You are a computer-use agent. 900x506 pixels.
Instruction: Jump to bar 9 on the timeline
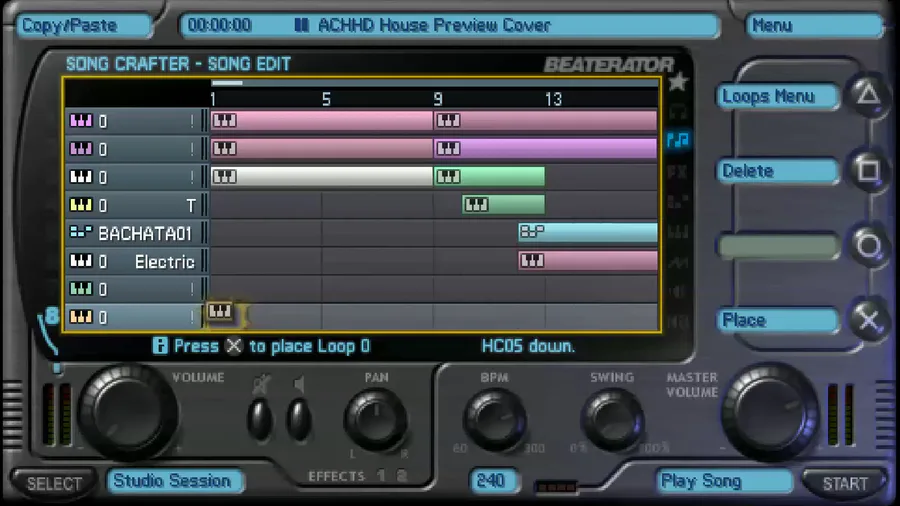(438, 99)
